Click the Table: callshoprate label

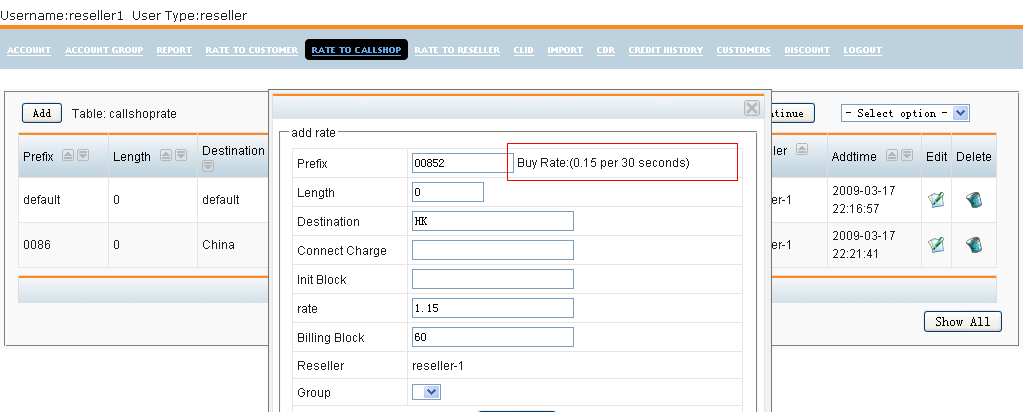(x=124, y=114)
